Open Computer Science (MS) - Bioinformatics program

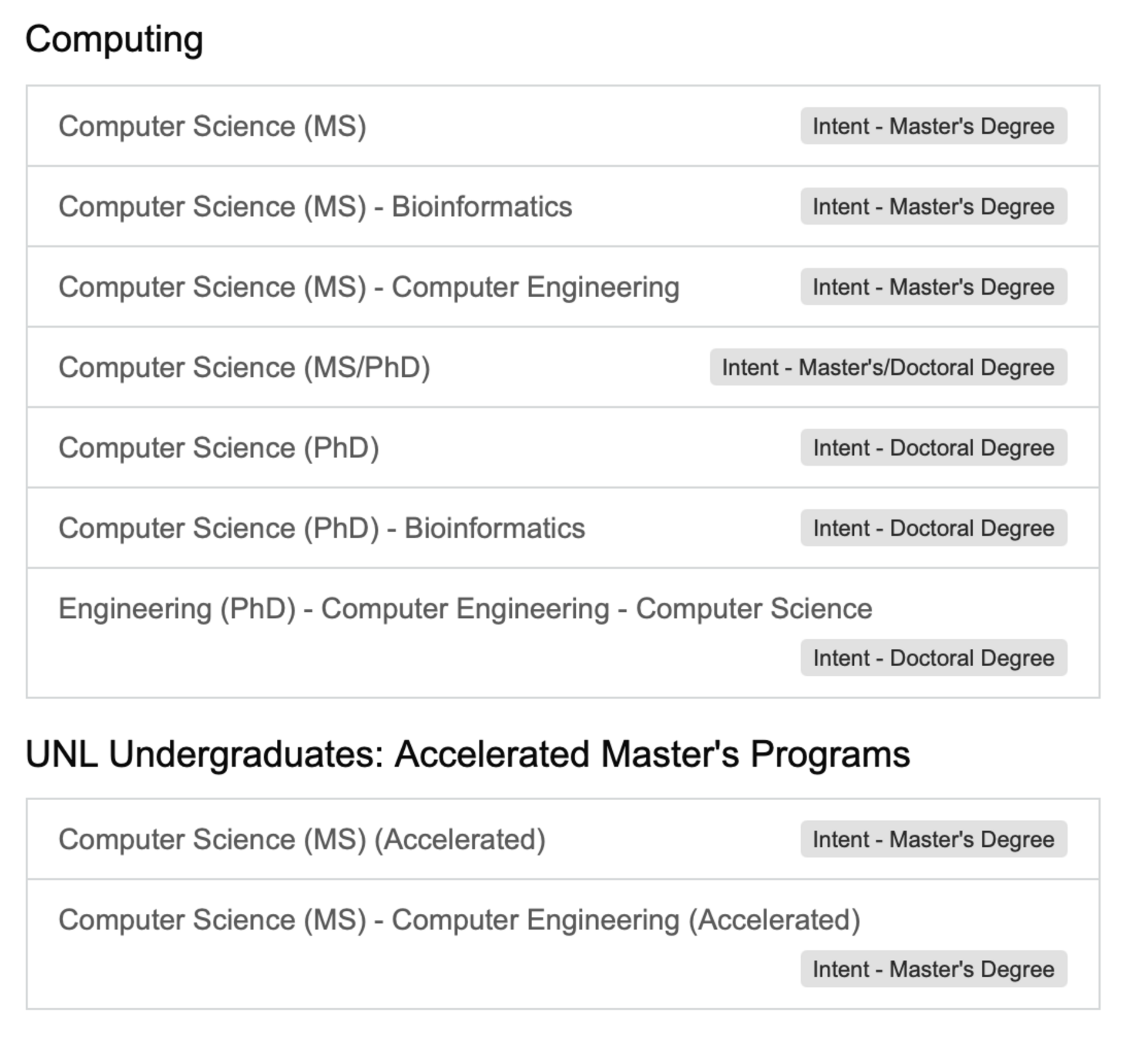pos(315,206)
